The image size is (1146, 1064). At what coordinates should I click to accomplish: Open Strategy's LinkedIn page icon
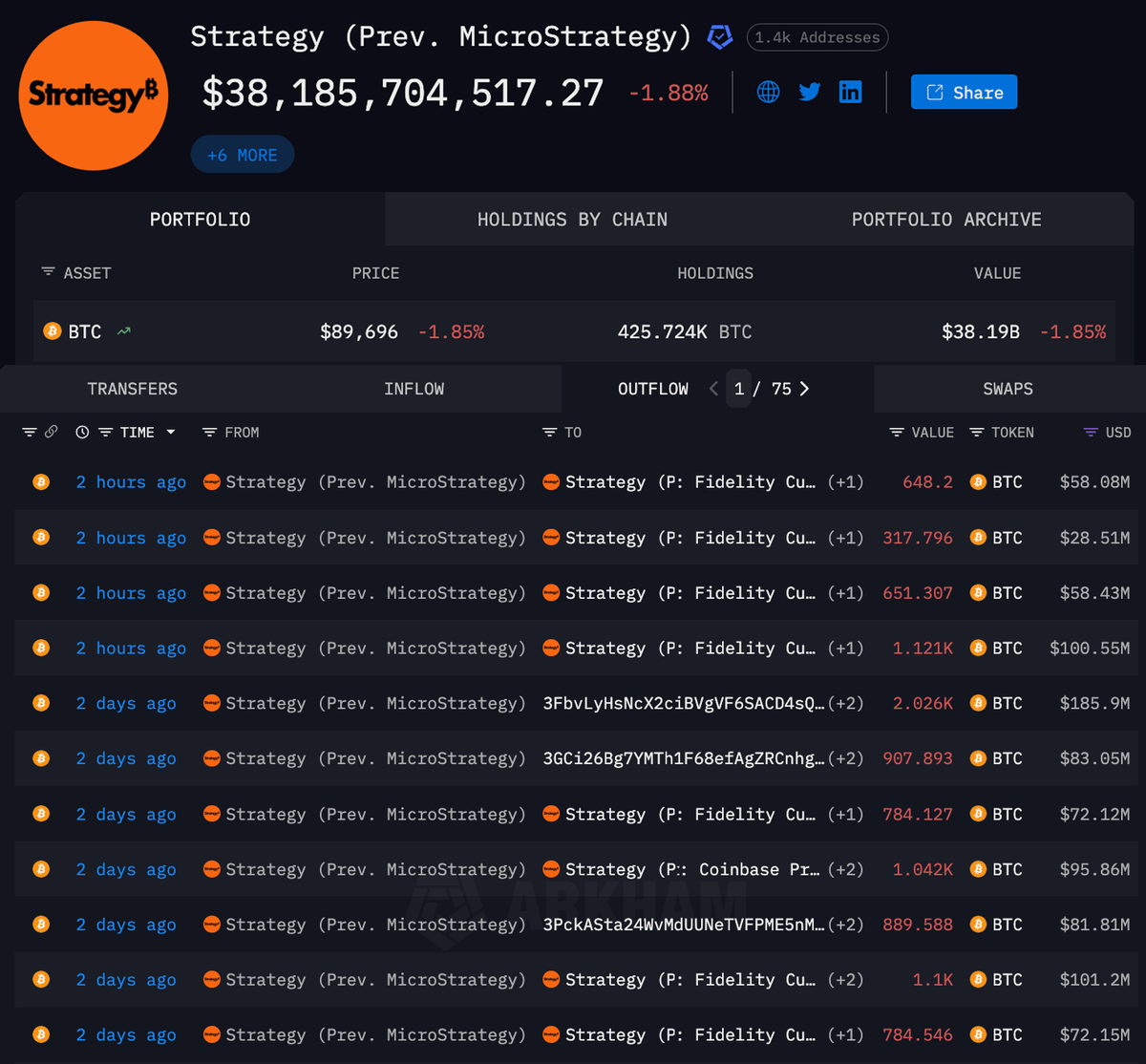pos(850,93)
